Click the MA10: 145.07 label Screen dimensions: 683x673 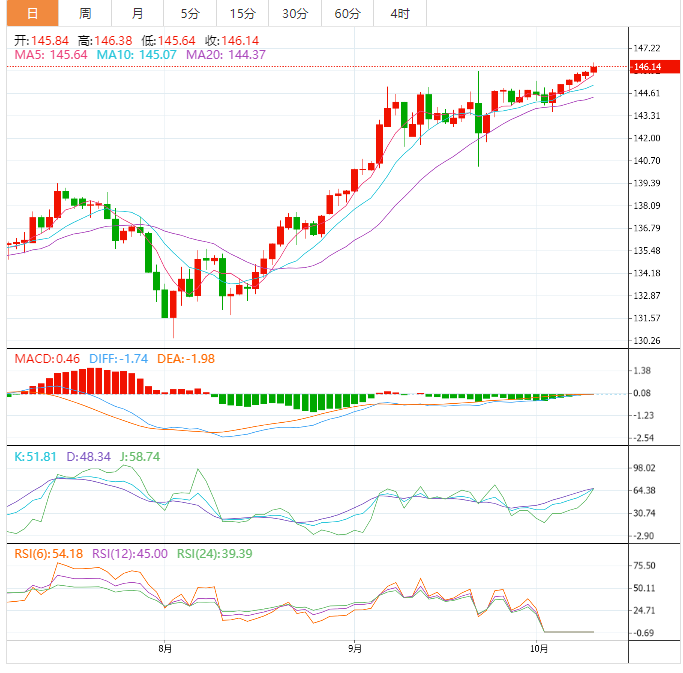tap(136, 55)
